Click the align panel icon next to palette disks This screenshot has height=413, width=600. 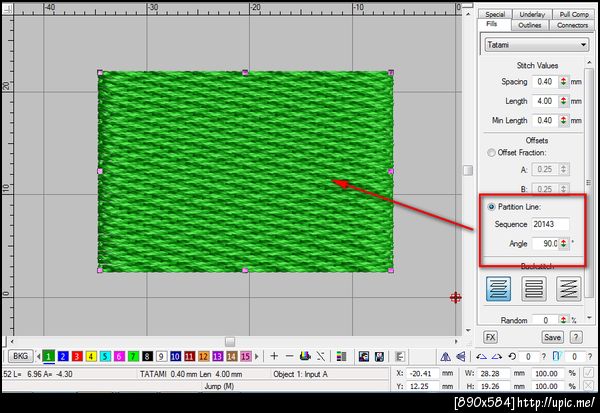[399, 356]
